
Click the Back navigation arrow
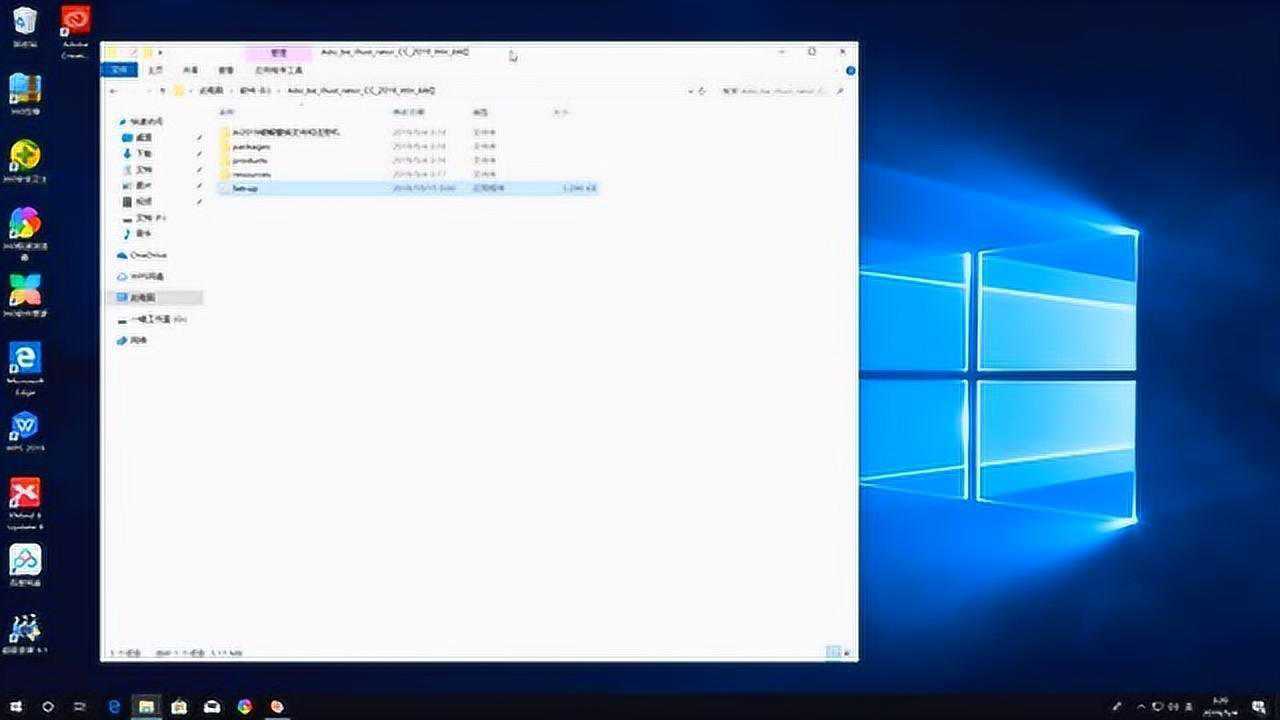pyautogui.click(x=113, y=90)
